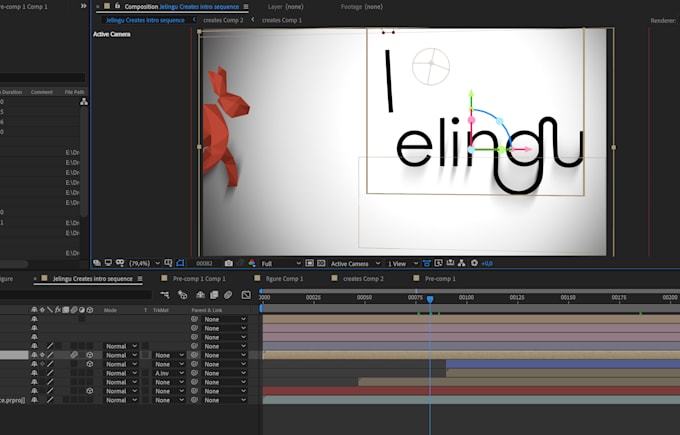Toggle collapse transformations on the selected layer
This screenshot has width=680, height=435.
tap(42, 355)
